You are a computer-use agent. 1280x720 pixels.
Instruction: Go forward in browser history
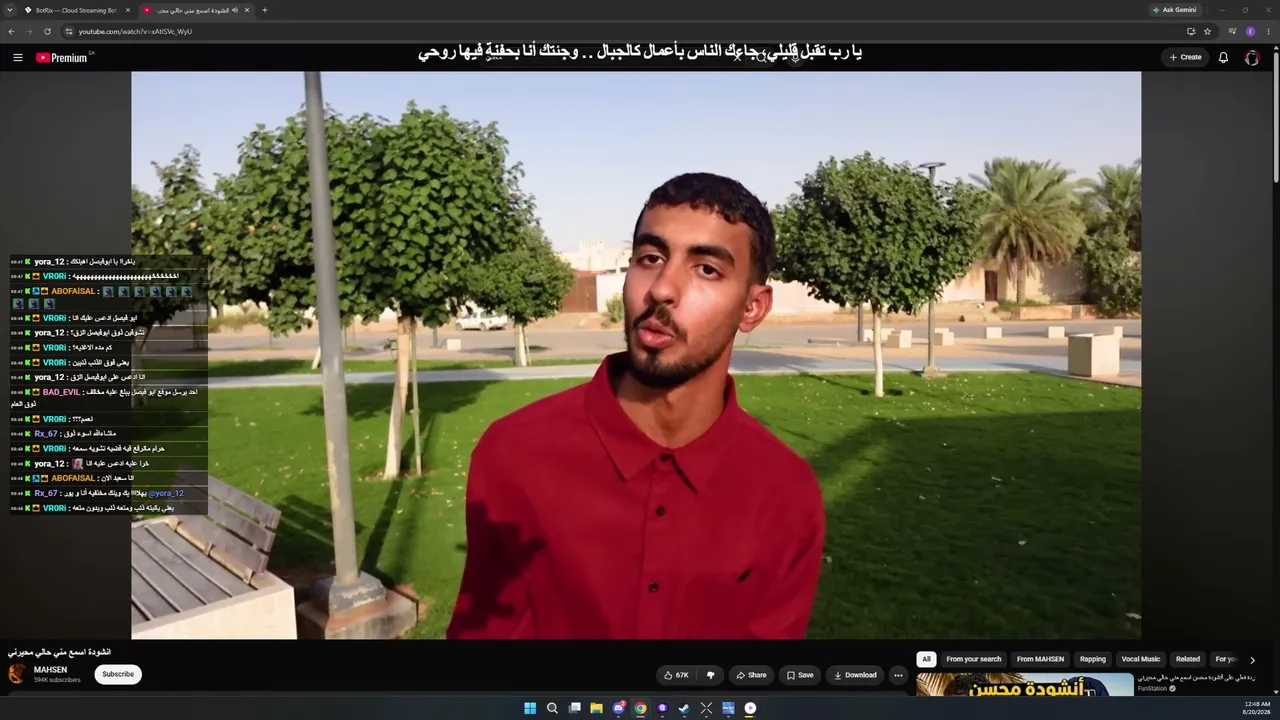pos(29,31)
